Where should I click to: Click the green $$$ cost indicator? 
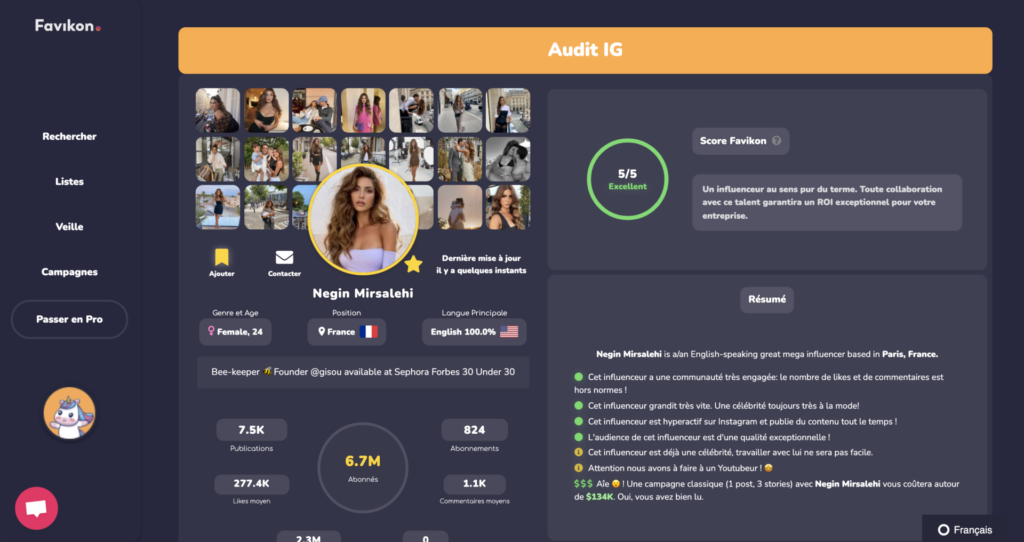click(x=583, y=484)
